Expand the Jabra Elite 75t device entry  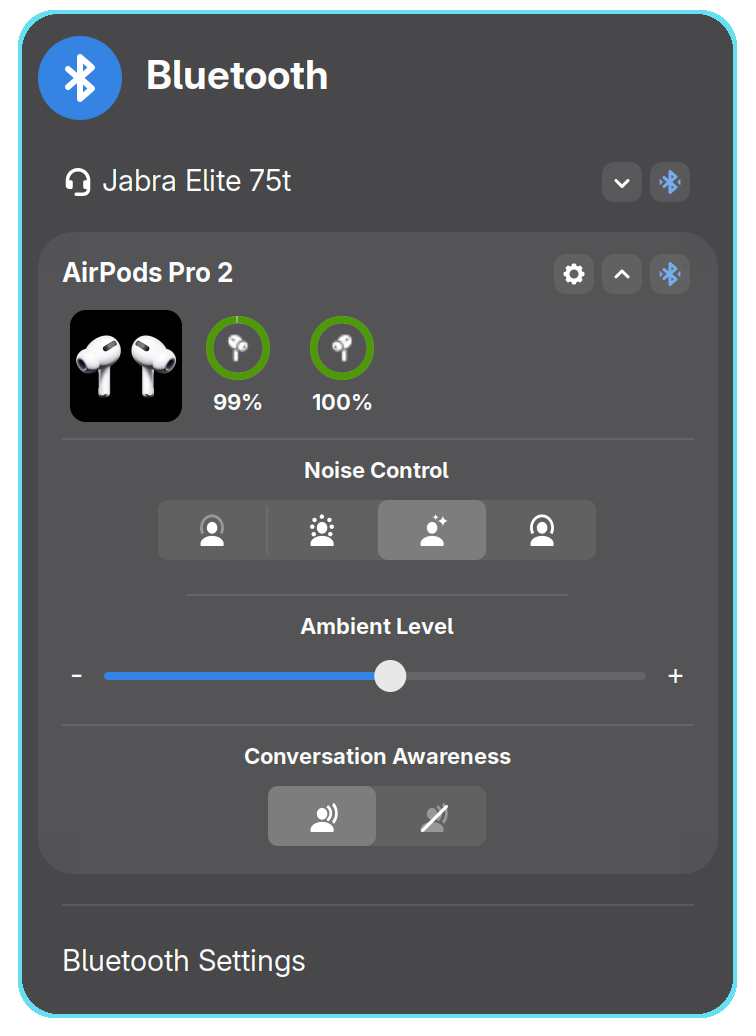(621, 183)
